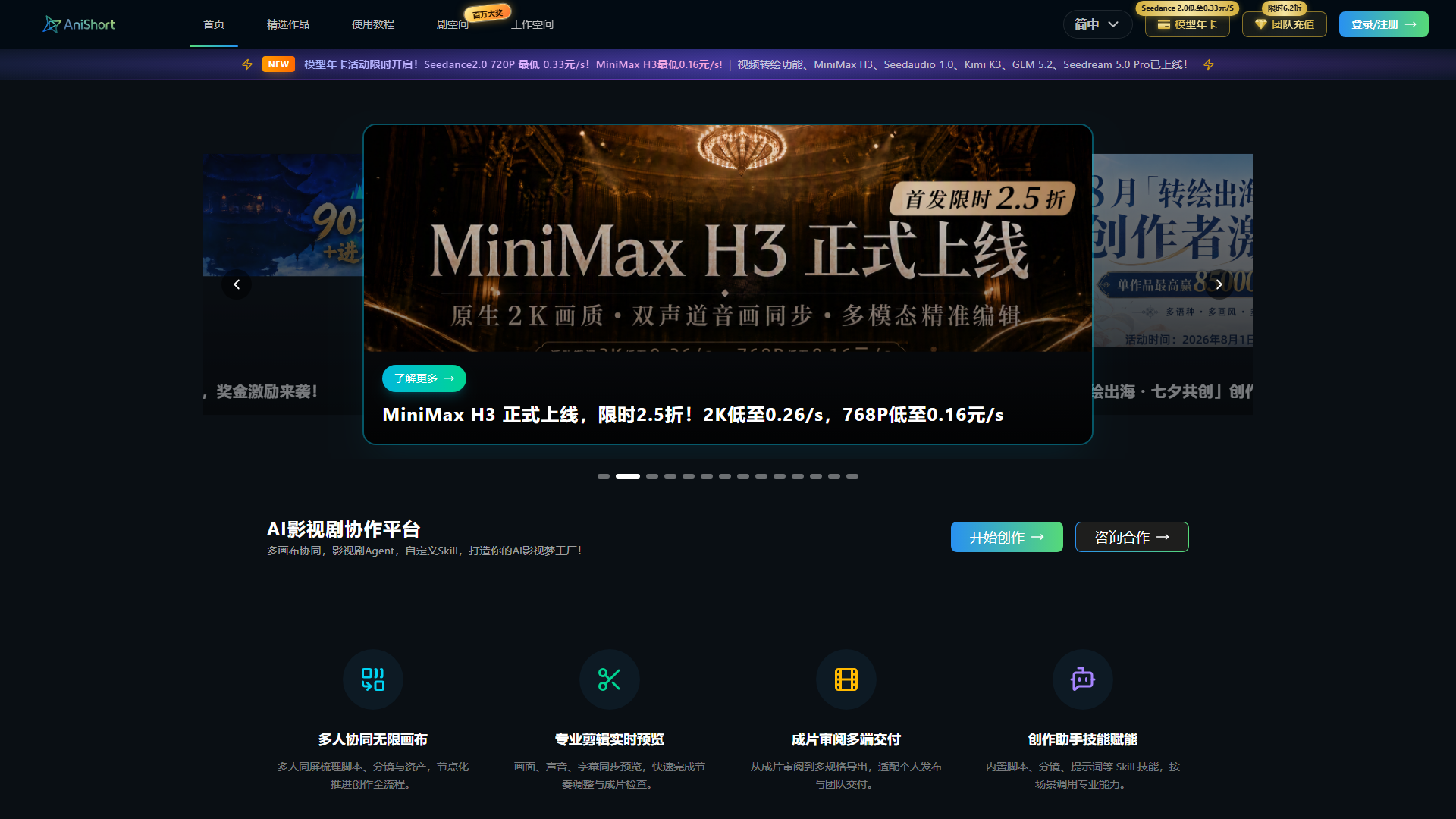Select the first carousel indicator dot

[604, 476]
